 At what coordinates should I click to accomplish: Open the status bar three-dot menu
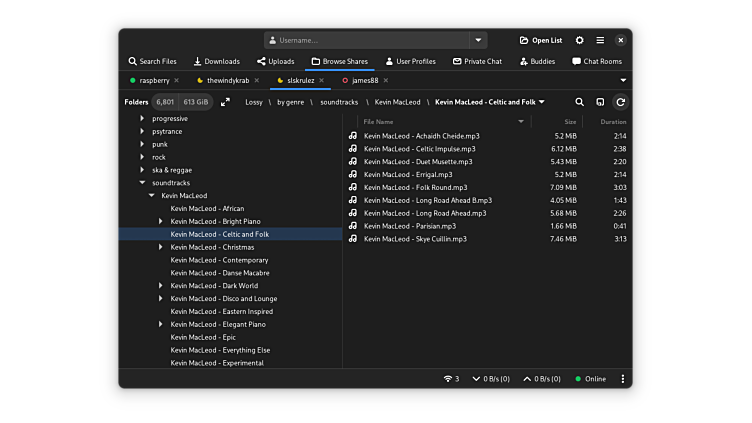click(x=622, y=379)
